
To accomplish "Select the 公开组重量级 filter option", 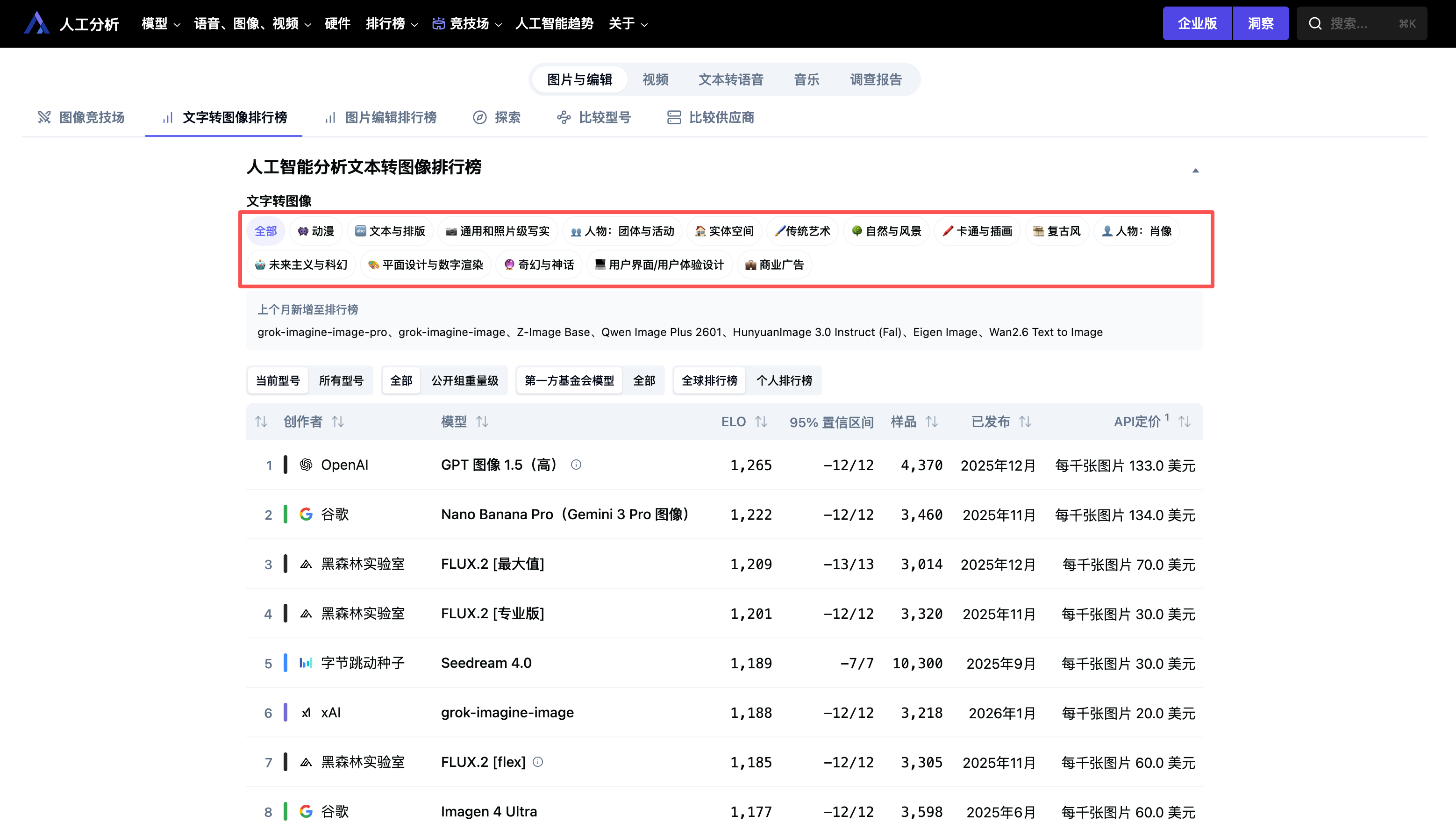I will [x=464, y=380].
